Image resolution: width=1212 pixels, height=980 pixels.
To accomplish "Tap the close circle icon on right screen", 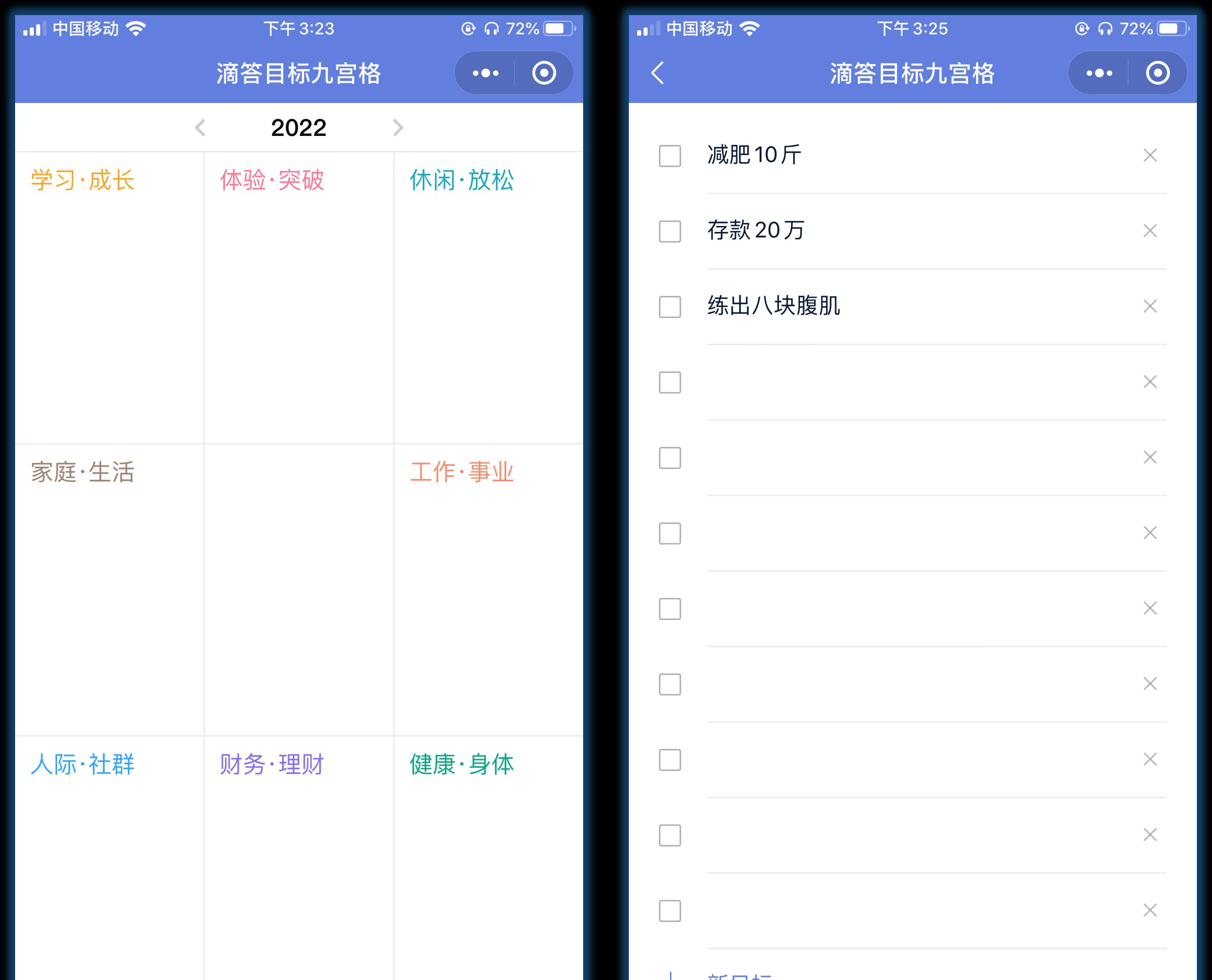I will pyautogui.click(x=1158, y=73).
